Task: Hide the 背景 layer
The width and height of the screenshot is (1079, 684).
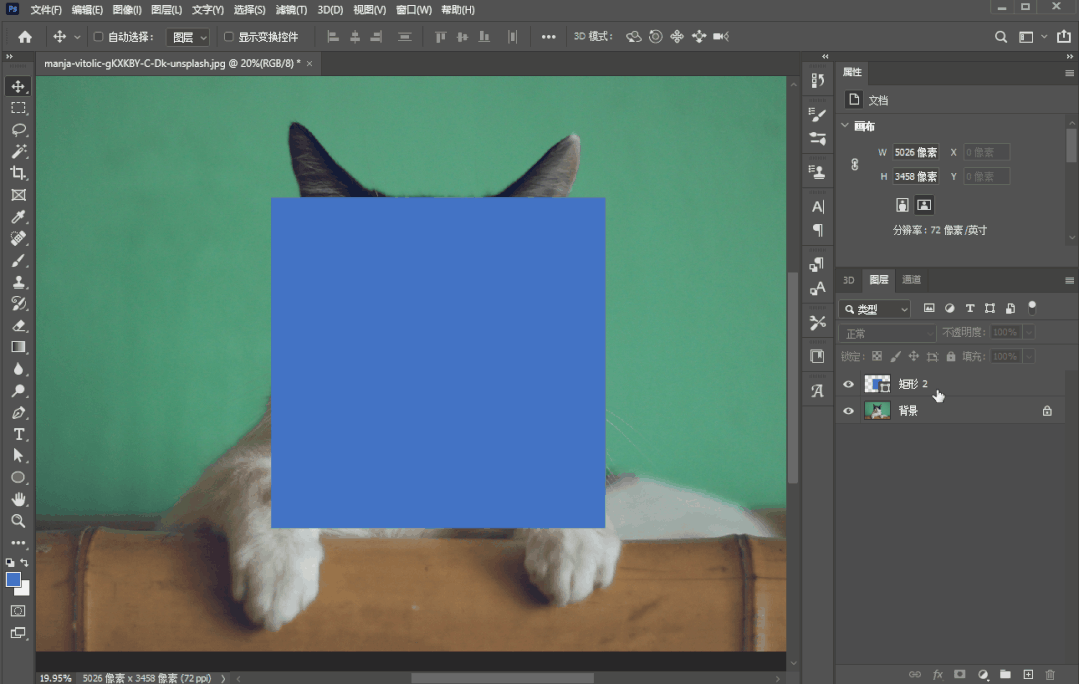Action: click(x=848, y=411)
